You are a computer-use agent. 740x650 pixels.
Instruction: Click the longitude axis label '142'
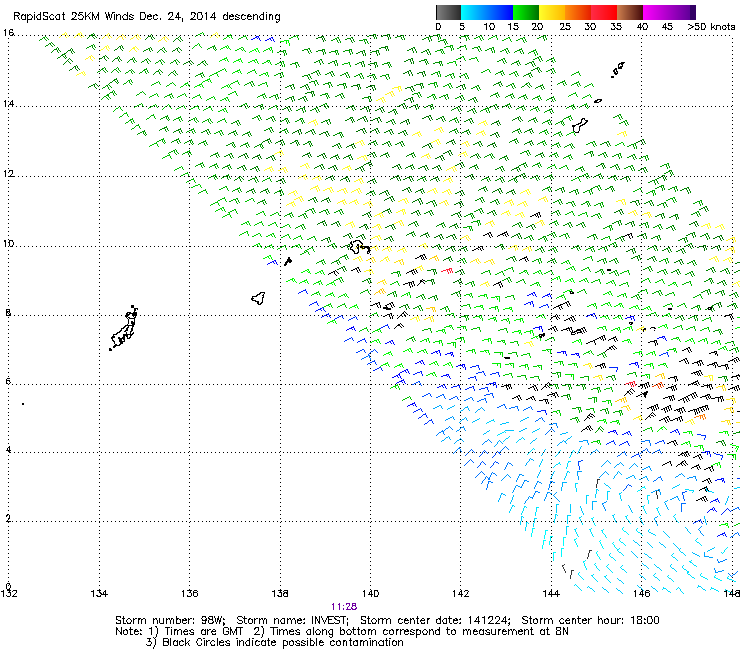461,593
